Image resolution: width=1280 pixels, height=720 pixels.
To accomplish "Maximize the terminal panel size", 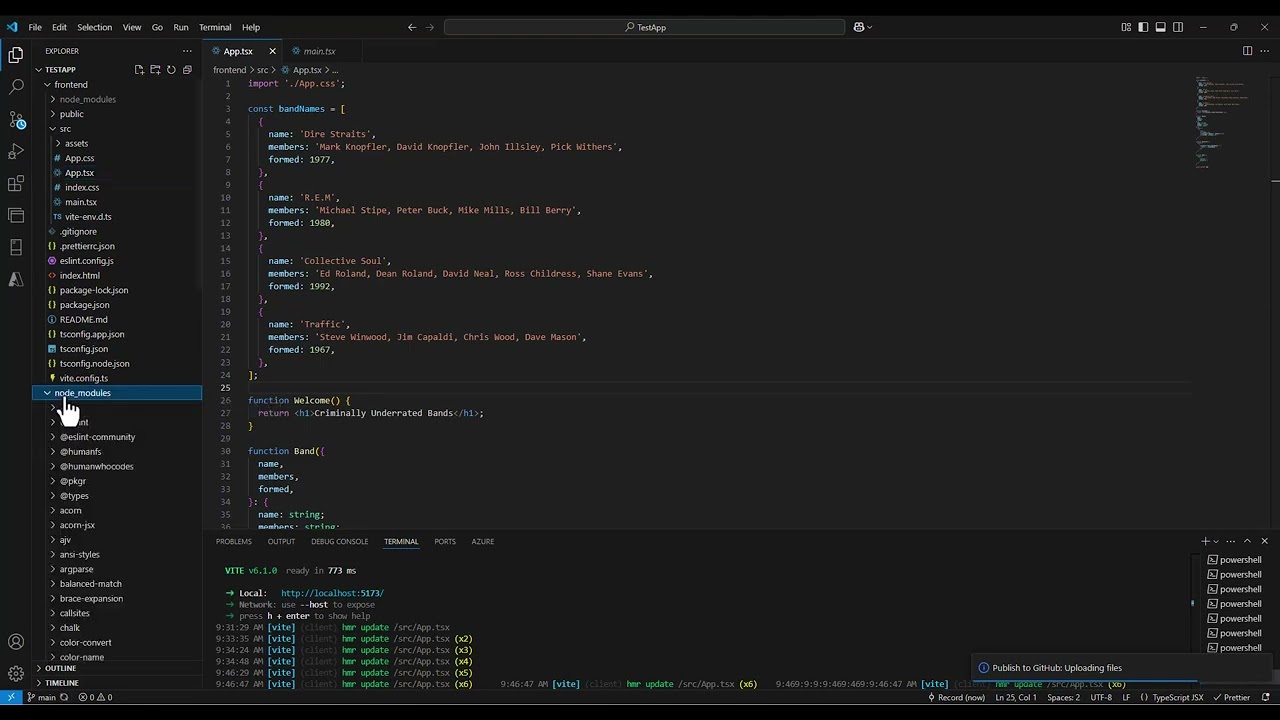I will click(x=1247, y=541).
